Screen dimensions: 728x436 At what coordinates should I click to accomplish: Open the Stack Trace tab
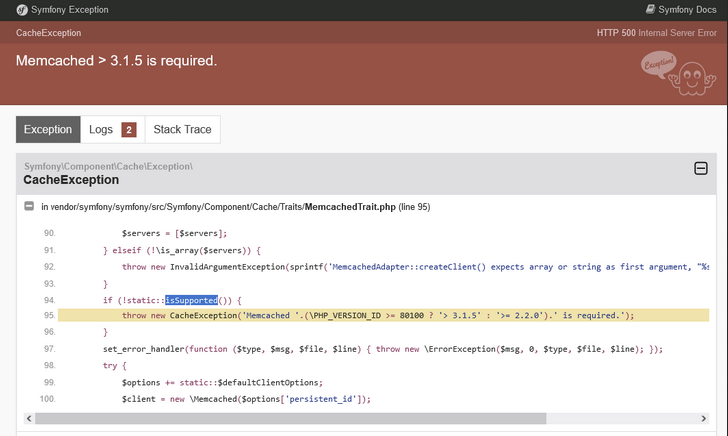click(x=182, y=130)
